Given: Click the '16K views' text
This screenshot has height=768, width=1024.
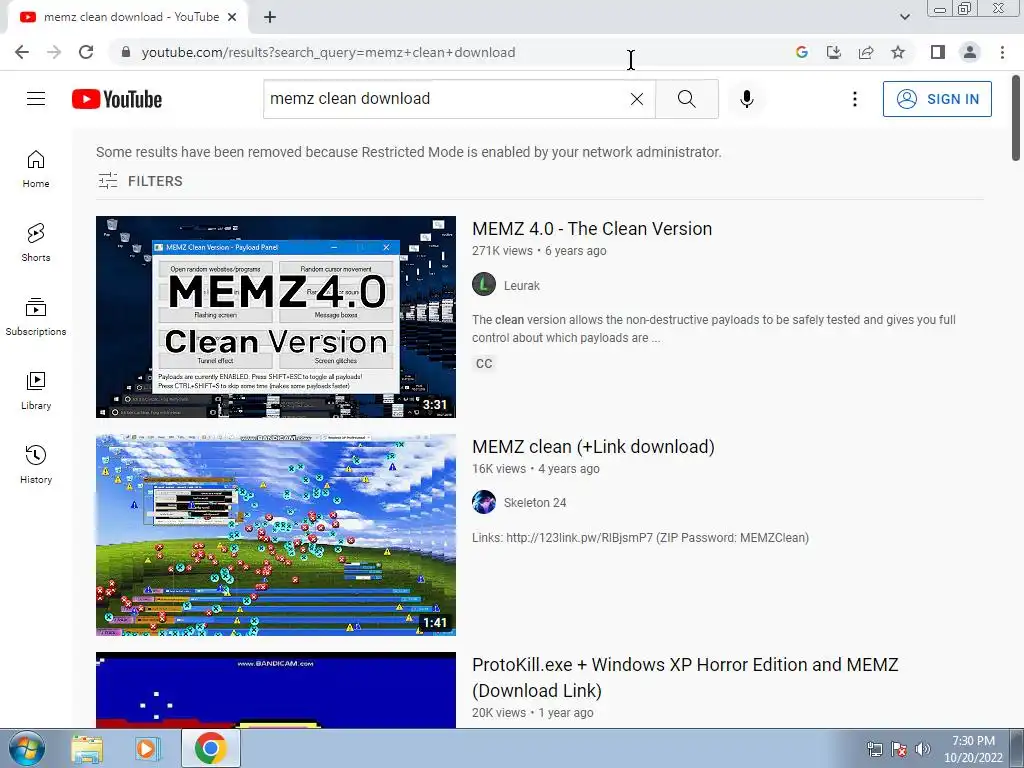Looking at the screenshot, I should (499, 469).
